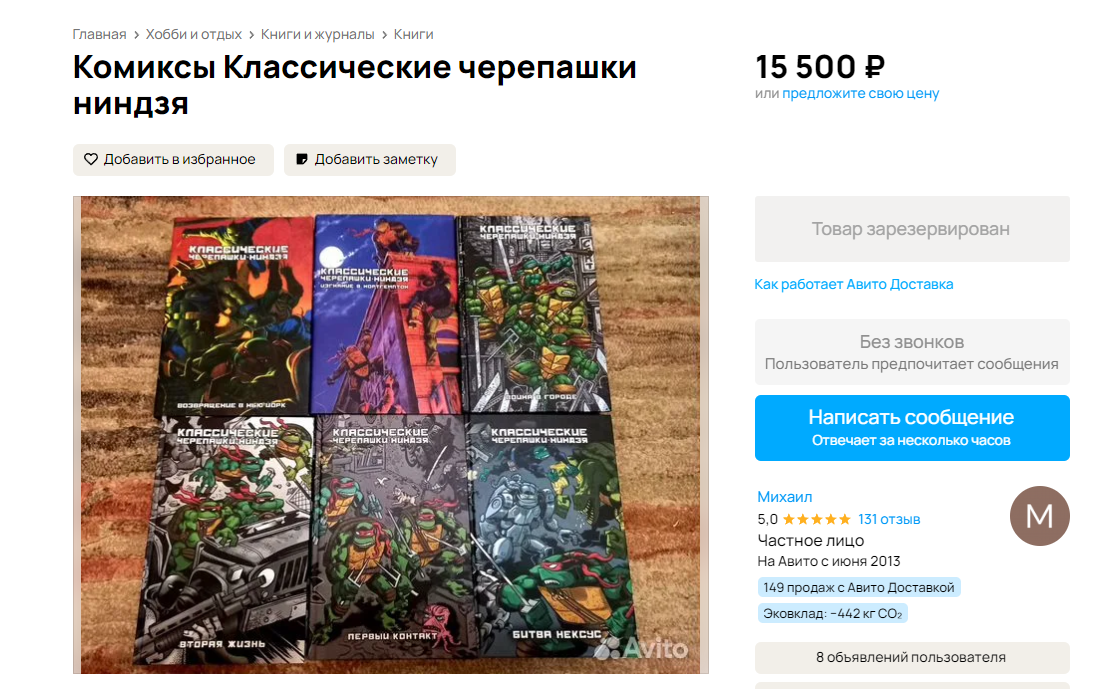The height and width of the screenshot is (689, 1111).
Task: Open the Книги breadcrumb
Action: [413, 34]
